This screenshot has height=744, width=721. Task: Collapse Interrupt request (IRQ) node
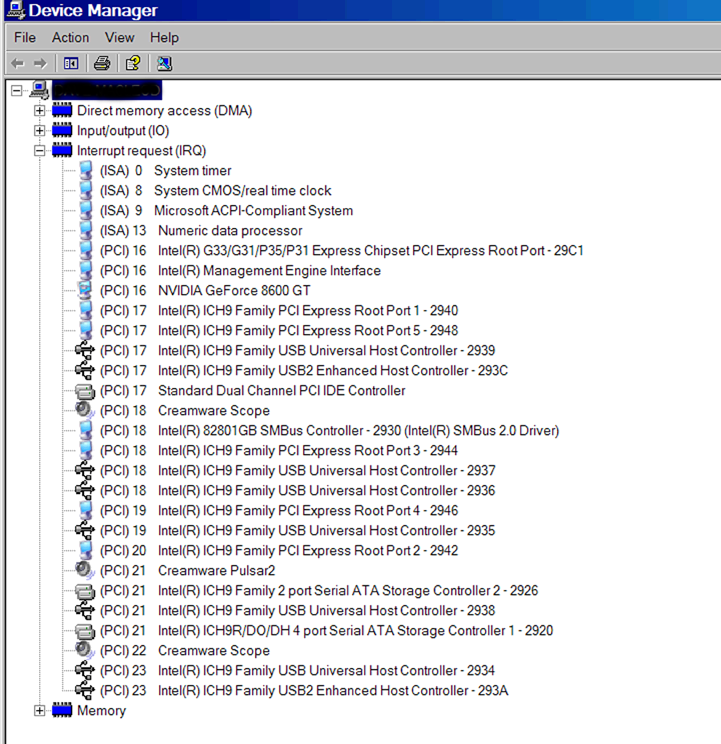point(39,150)
